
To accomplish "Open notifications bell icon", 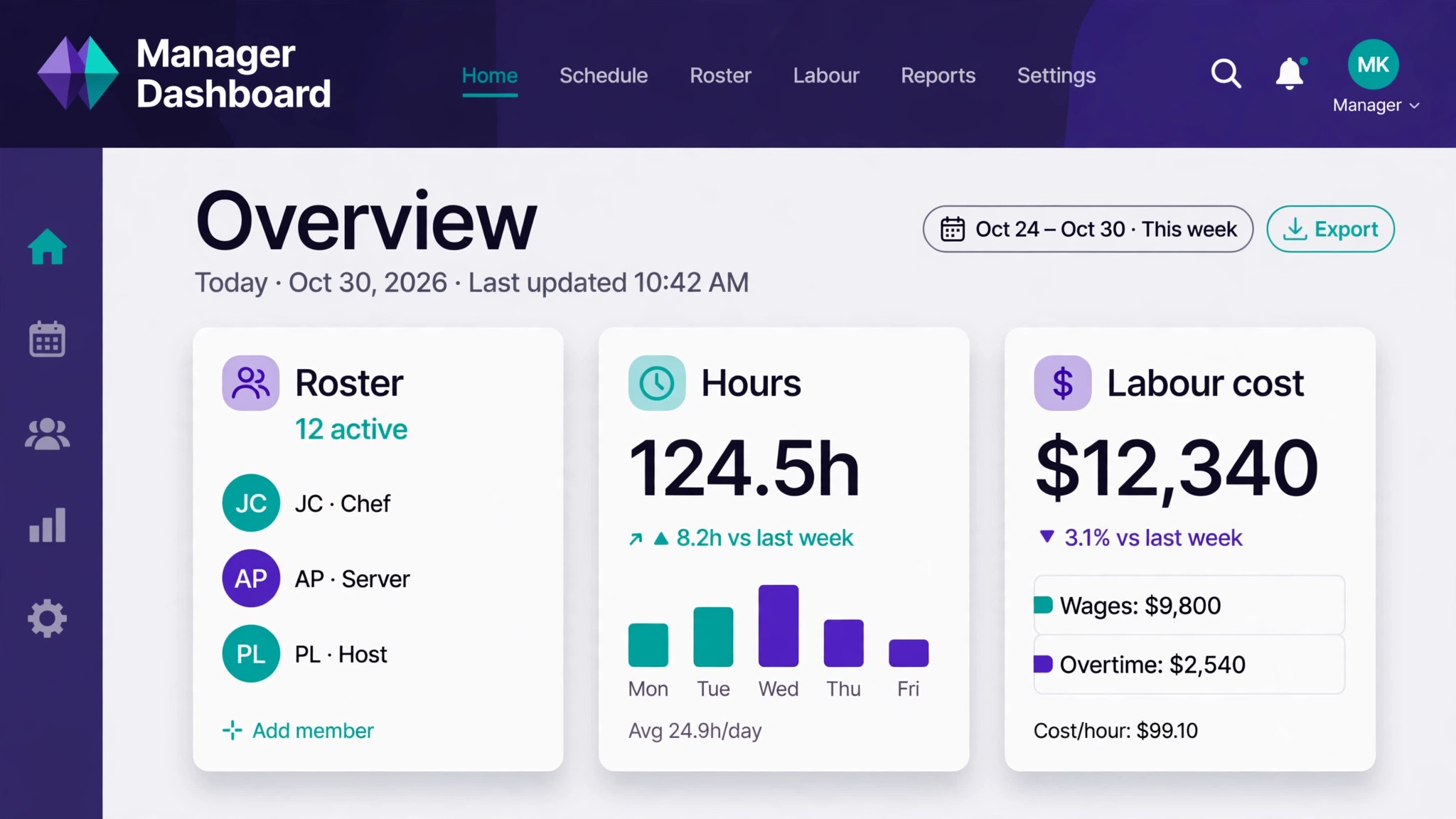I will point(1290,73).
